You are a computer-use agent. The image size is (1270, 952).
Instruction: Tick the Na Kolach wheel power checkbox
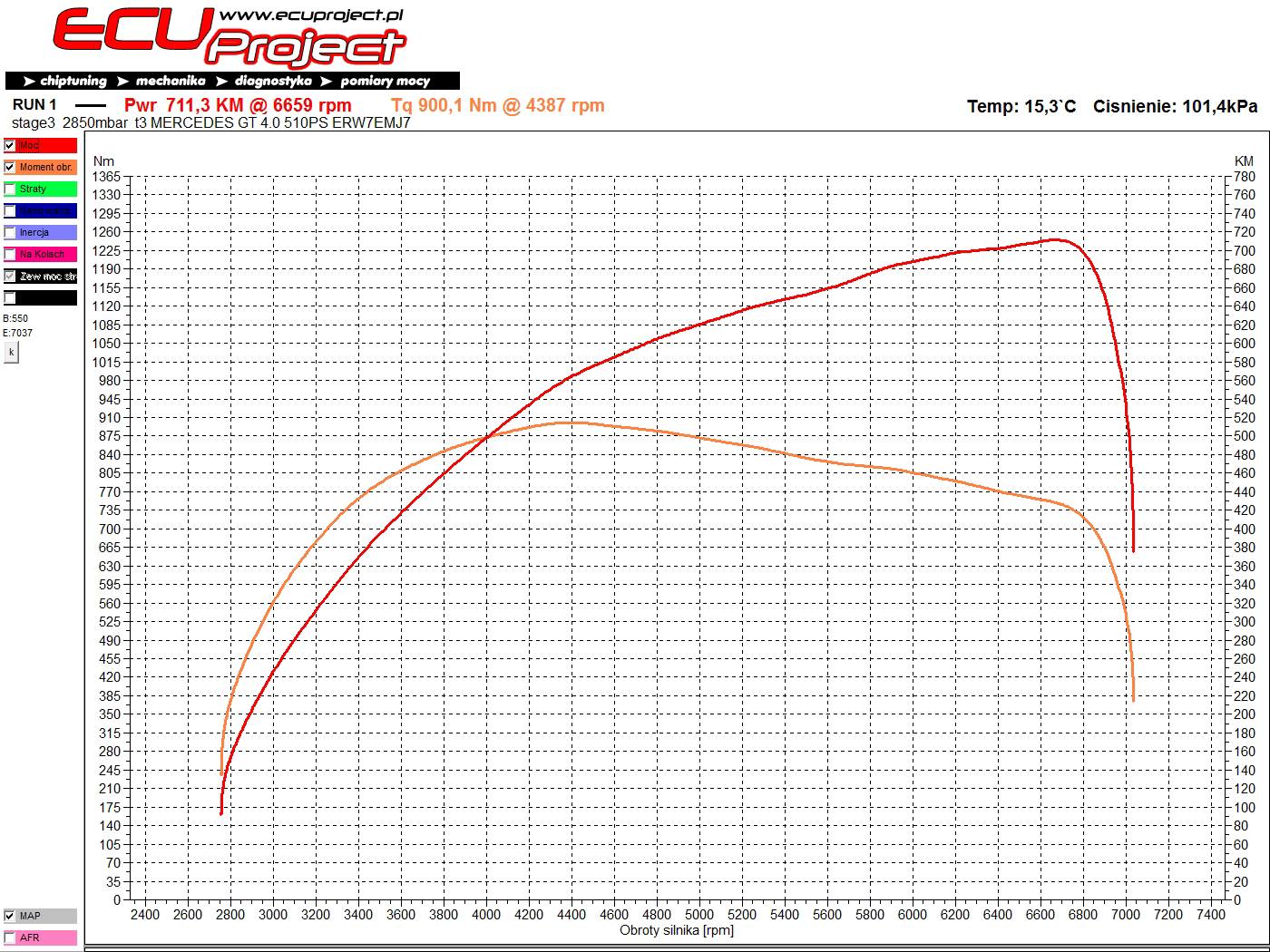[x=10, y=254]
